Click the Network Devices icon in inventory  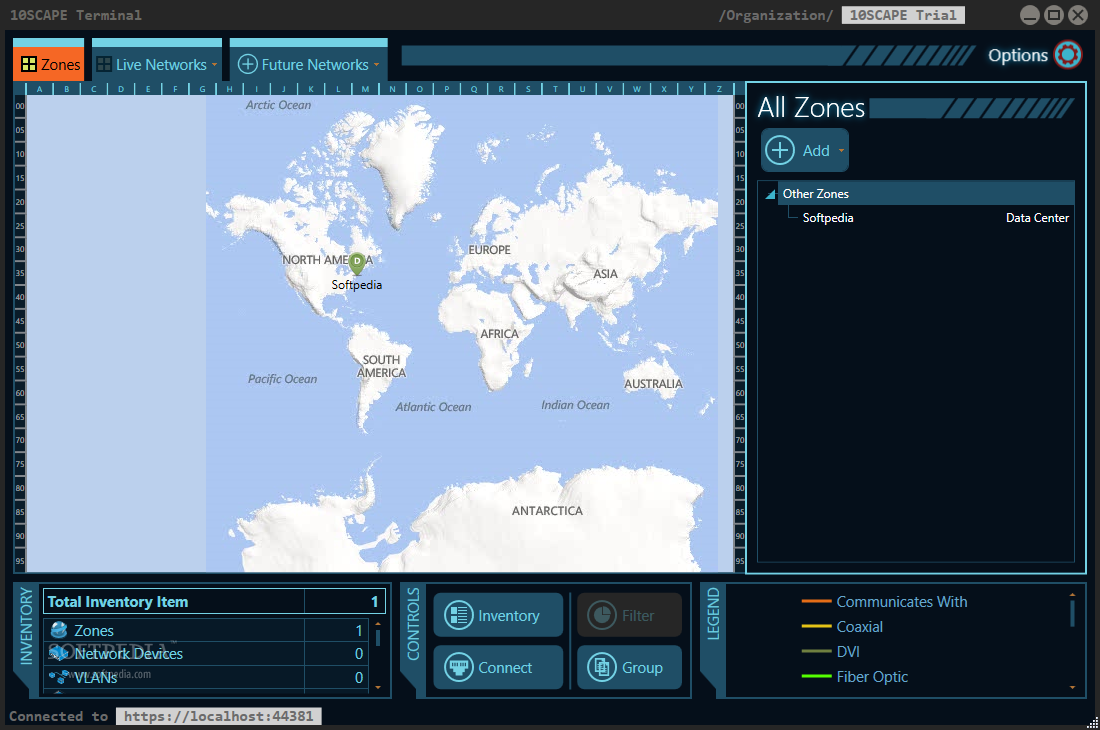click(59, 654)
